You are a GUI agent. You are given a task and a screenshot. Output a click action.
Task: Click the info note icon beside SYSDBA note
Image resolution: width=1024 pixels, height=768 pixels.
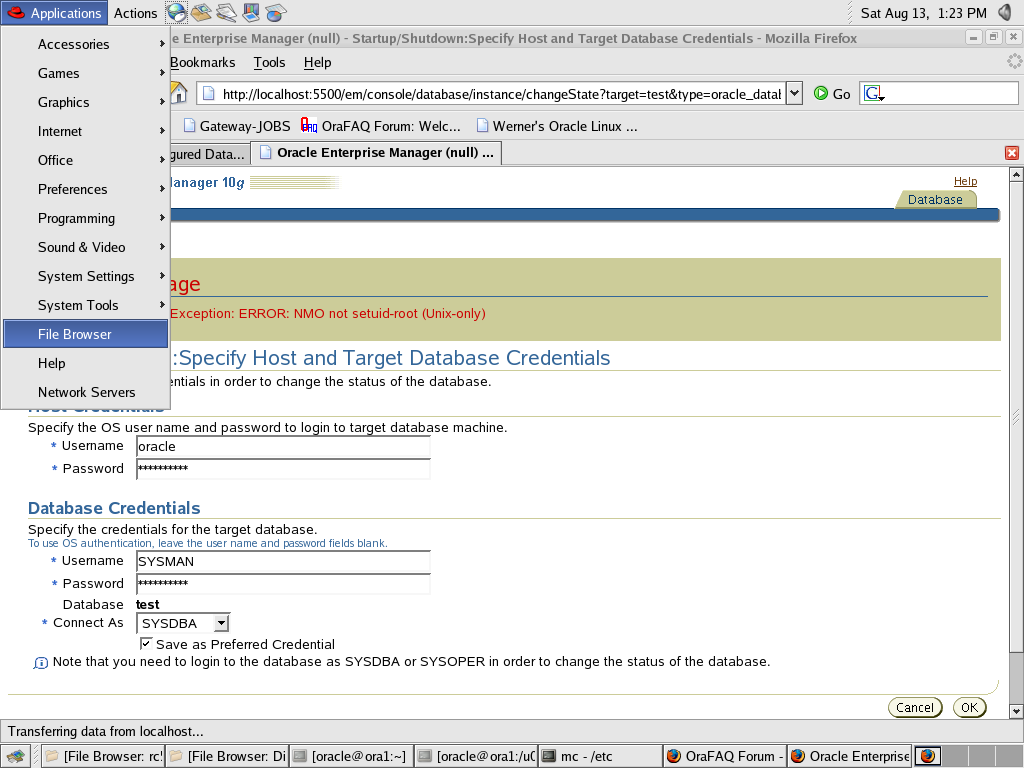(x=40, y=663)
